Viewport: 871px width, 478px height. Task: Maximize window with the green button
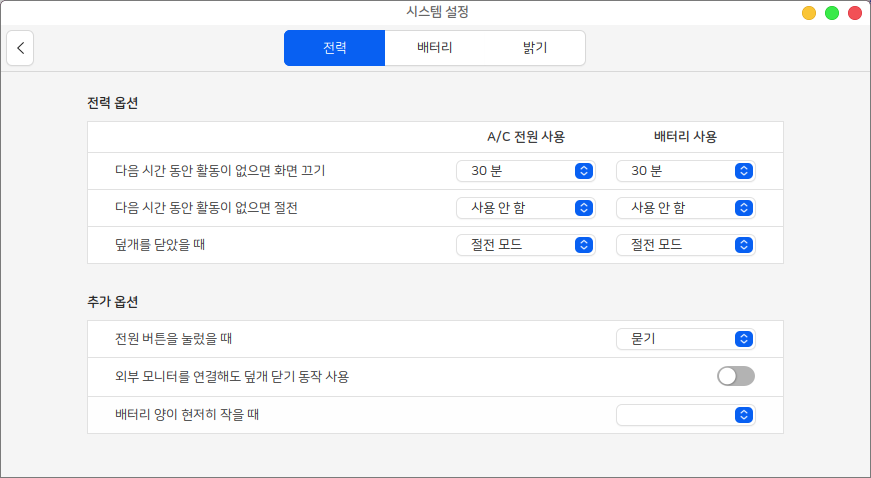831,13
